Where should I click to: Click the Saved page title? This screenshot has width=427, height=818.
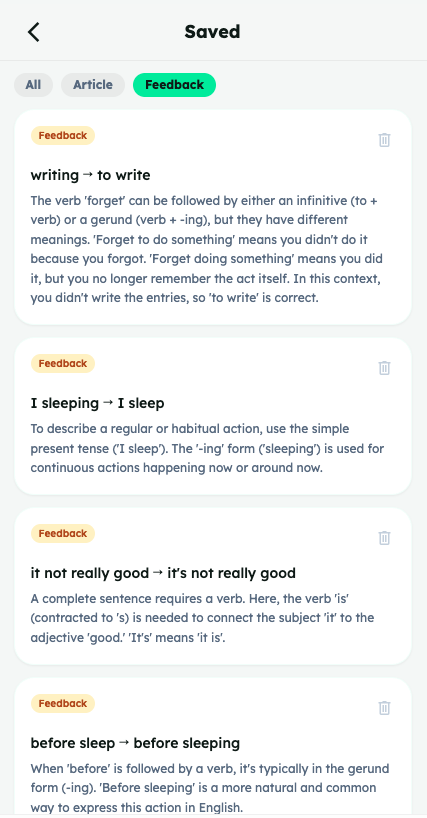tap(212, 32)
